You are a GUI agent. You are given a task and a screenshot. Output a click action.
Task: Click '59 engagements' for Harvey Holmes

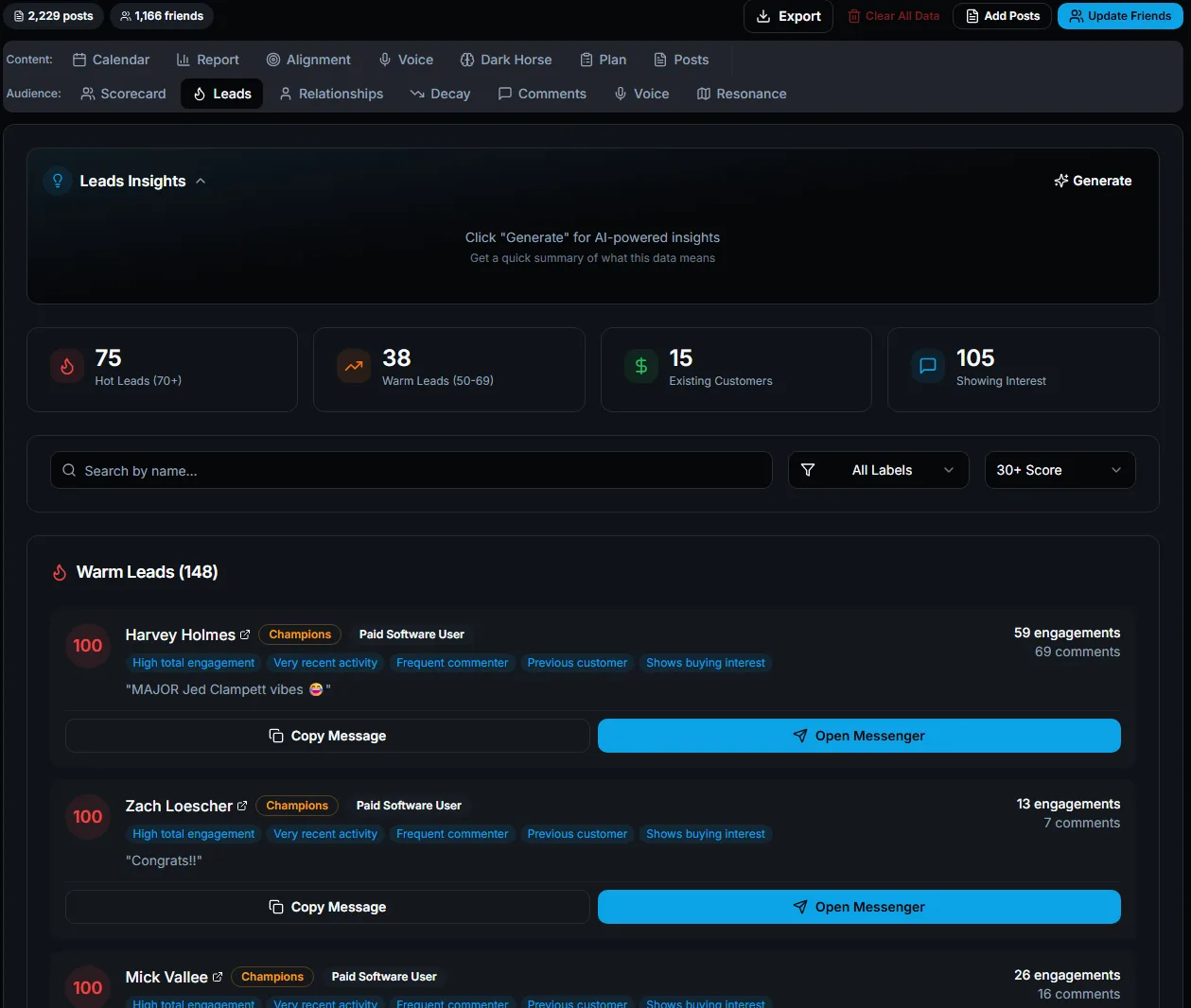tap(1067, 633)
